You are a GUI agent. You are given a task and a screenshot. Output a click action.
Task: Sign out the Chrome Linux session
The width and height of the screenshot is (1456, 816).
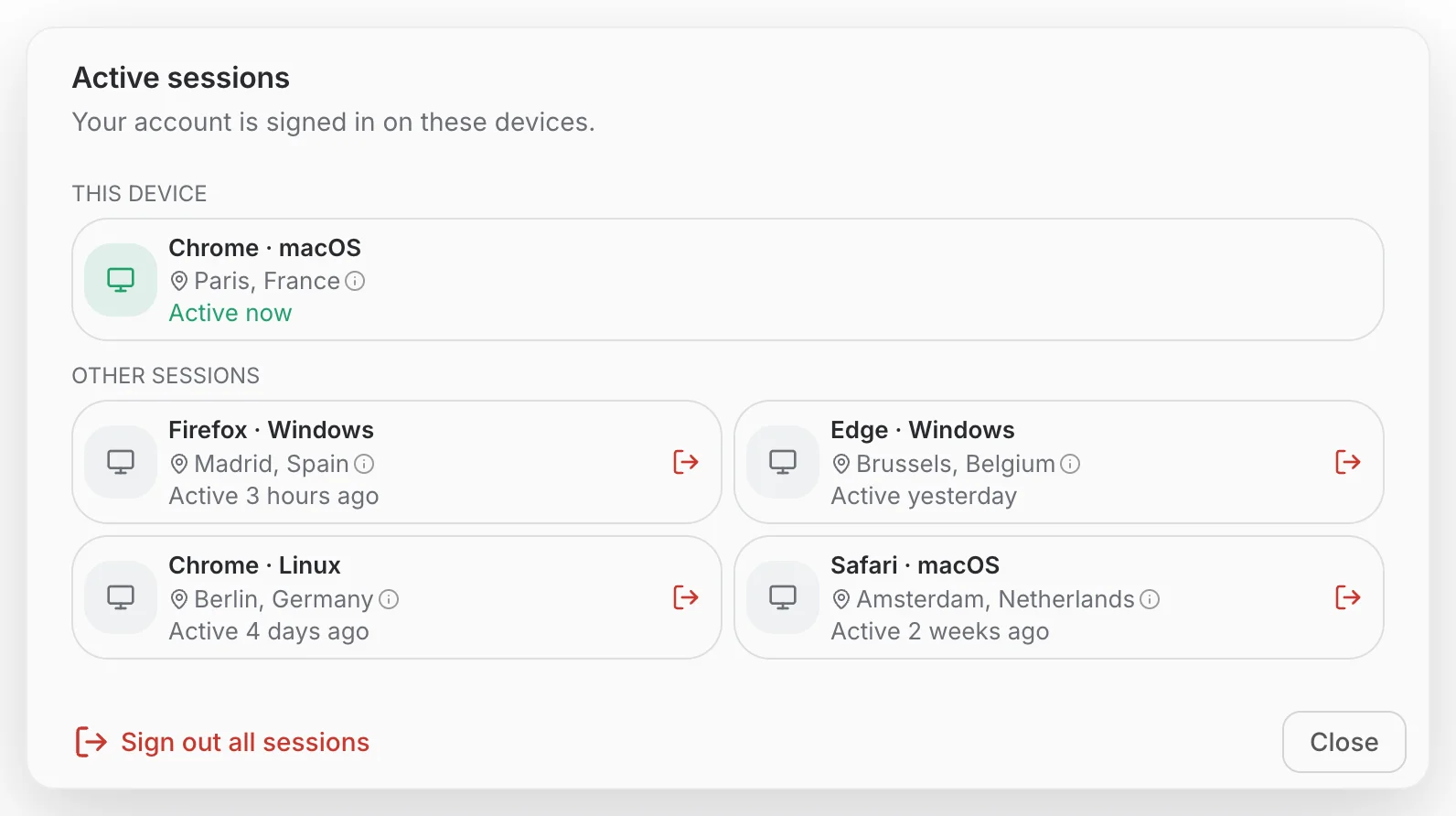(x=686, y=597)
